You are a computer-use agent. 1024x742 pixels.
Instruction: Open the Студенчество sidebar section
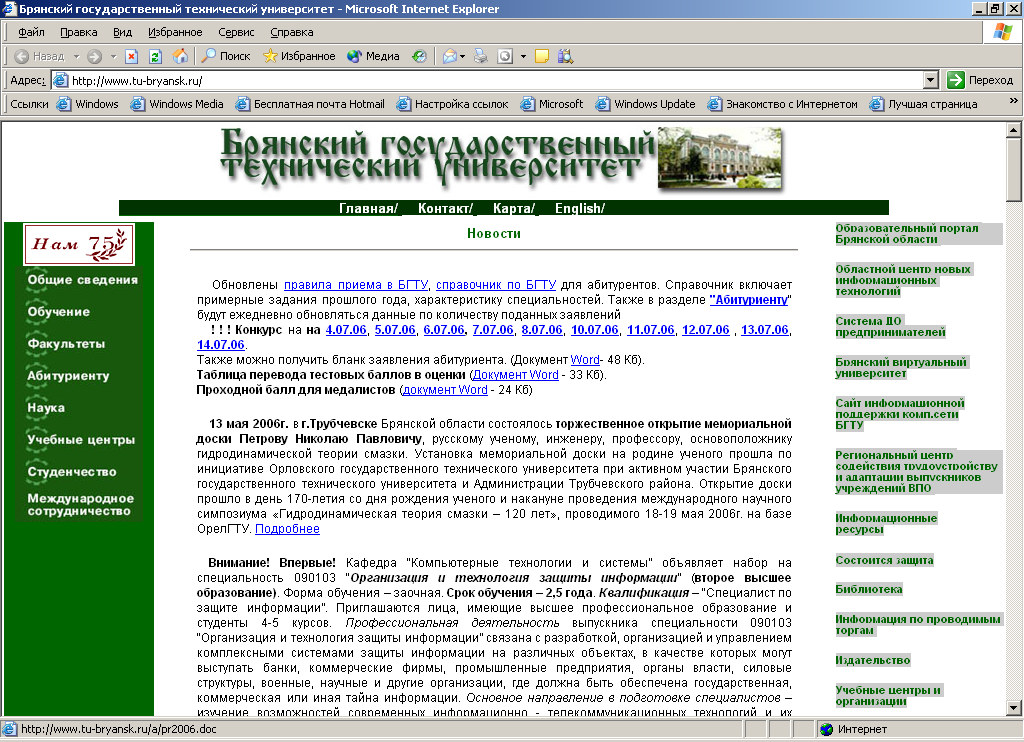[72, 472]
